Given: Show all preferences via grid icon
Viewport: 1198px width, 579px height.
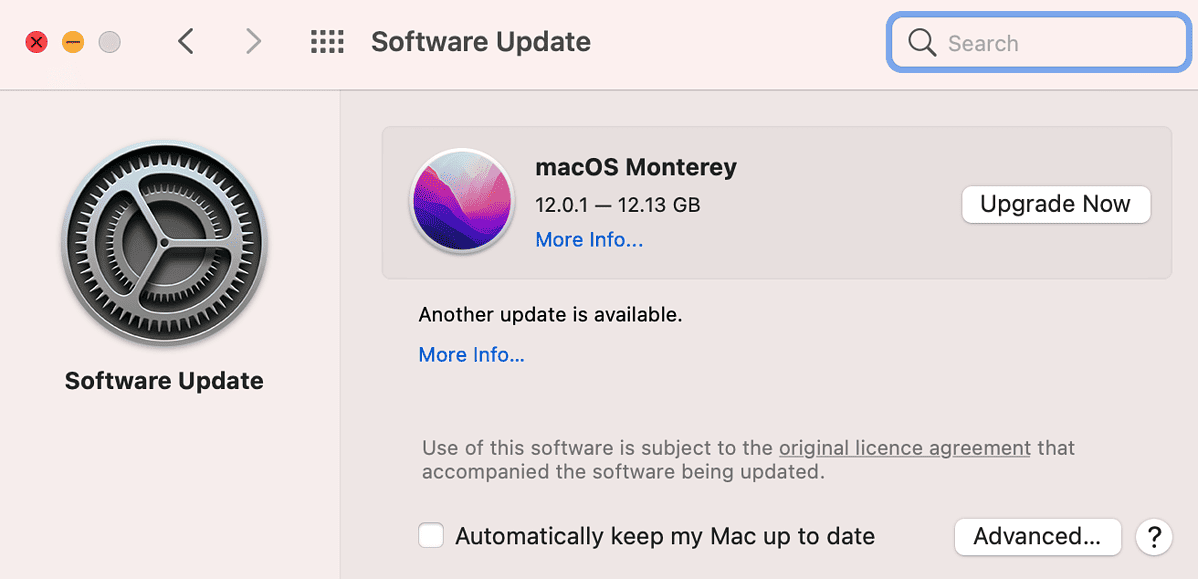Looking at the screenshot, I should click(327, 42).
